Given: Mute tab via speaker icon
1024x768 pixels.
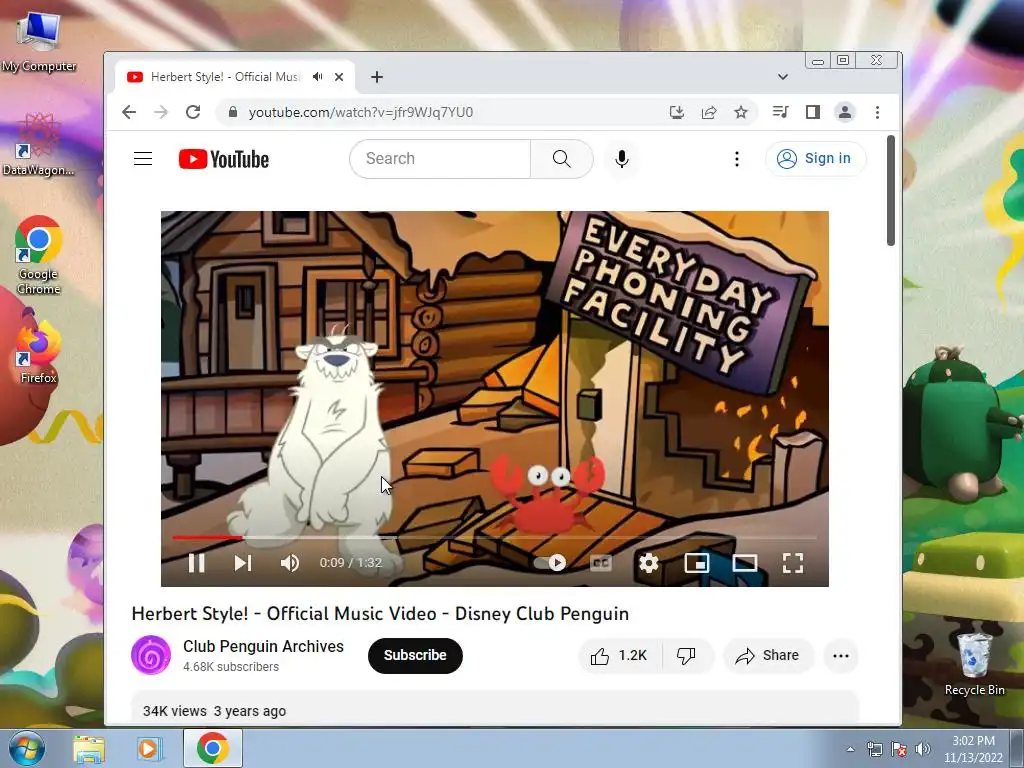Looking at the screenshot, I should (317, 77).
